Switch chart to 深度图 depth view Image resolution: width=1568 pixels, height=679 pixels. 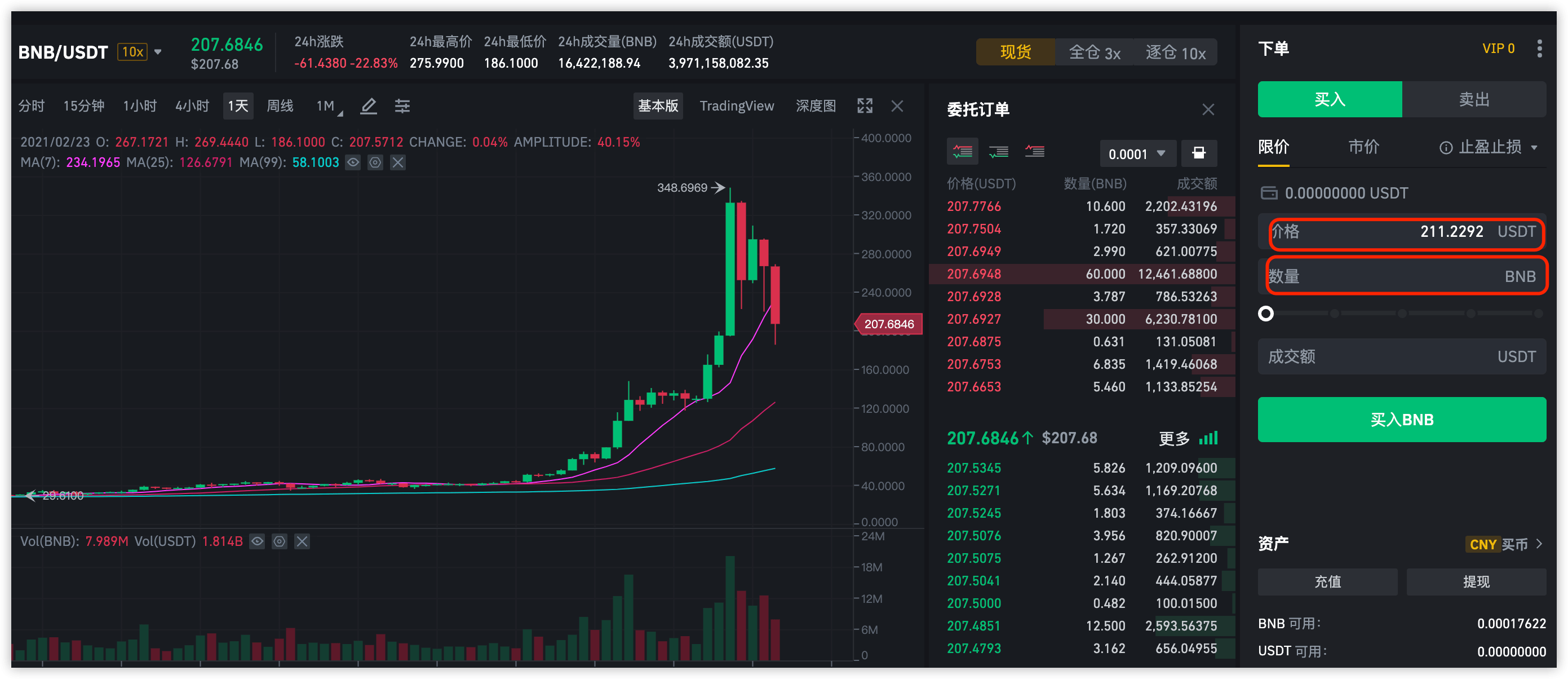[816, 106]
